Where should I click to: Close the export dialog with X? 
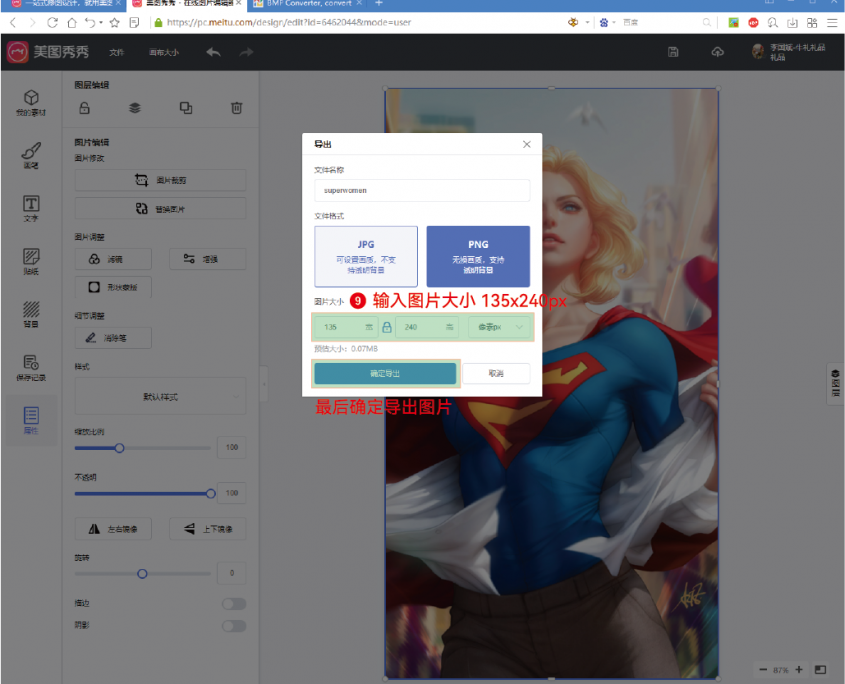coord(527,144)
